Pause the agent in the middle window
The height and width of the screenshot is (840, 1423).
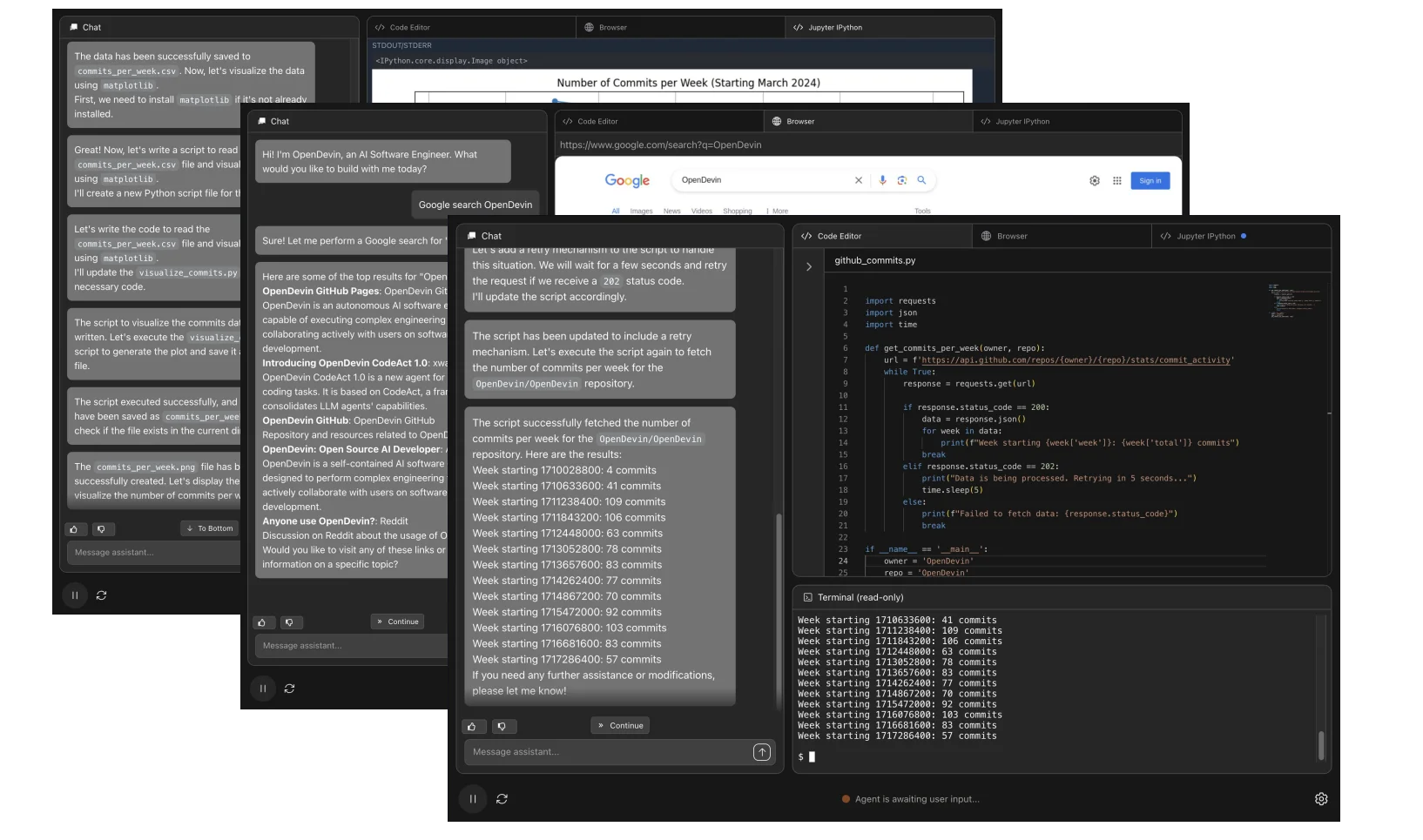tap(263, 689)
